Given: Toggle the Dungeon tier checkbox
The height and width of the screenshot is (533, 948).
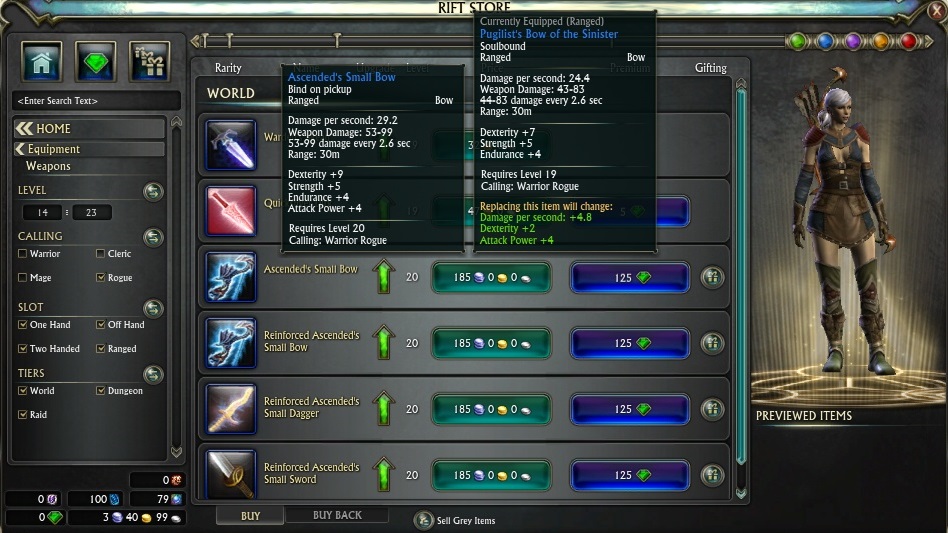Looking at the screenshot, I should pyautogui.click(x=100, y=390).
